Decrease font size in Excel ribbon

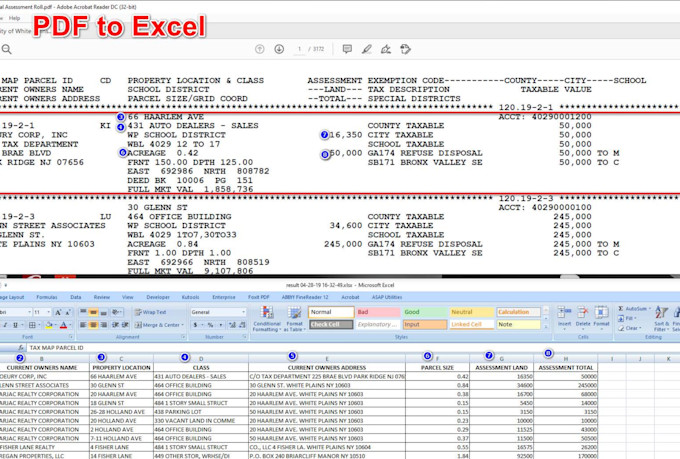point(69,312)
